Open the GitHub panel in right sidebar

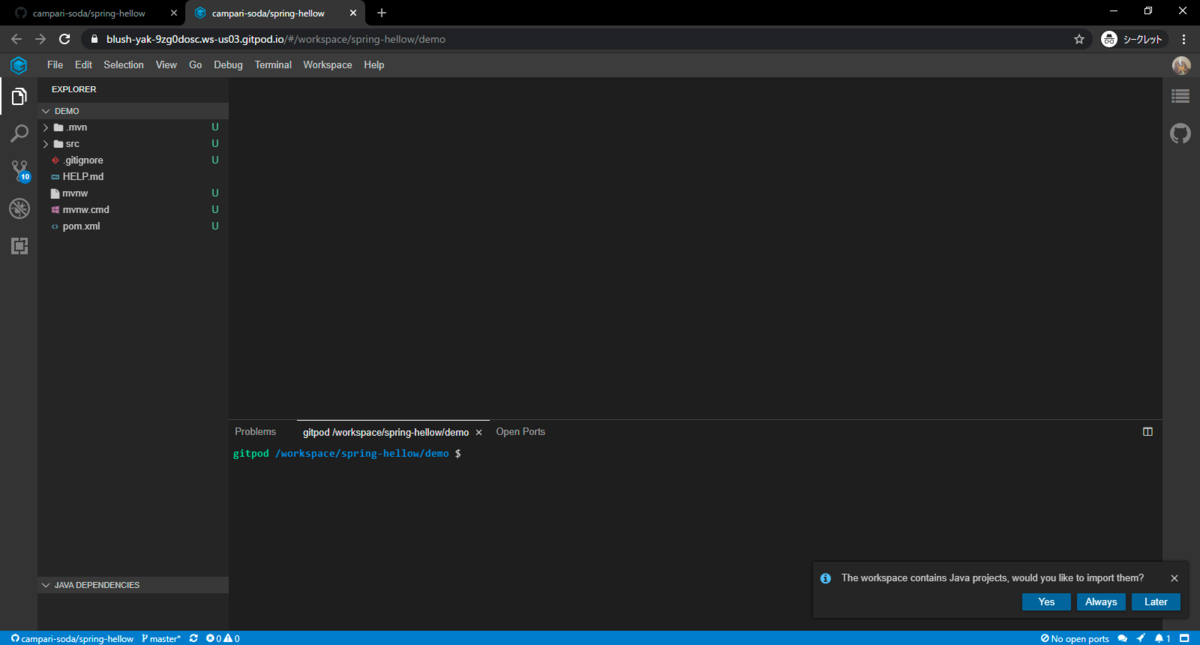click(x=1181, y=133)
